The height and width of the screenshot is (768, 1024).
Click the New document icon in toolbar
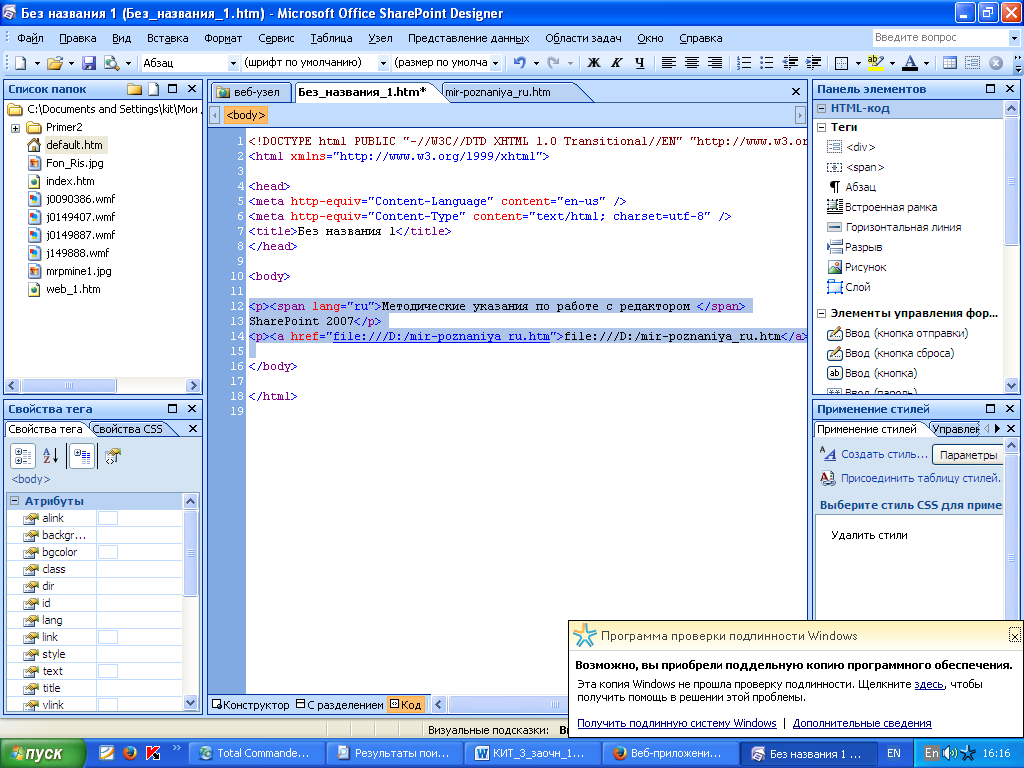[x=21, y=63]
